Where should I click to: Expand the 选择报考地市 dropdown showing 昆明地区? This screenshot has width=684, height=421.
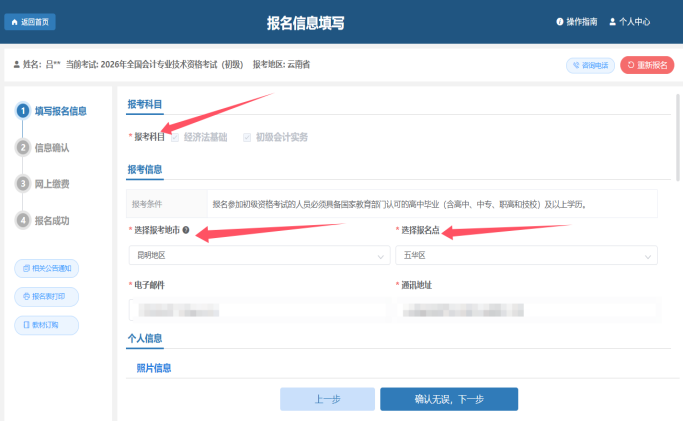coord(258,256)
